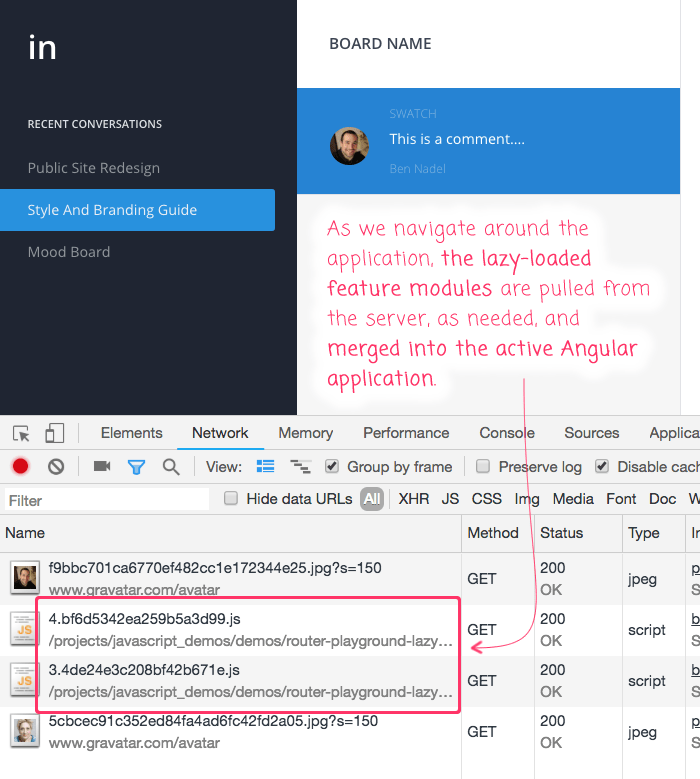700x779 pixels.
Task: Open the Application tab
Action: [674, 433]
